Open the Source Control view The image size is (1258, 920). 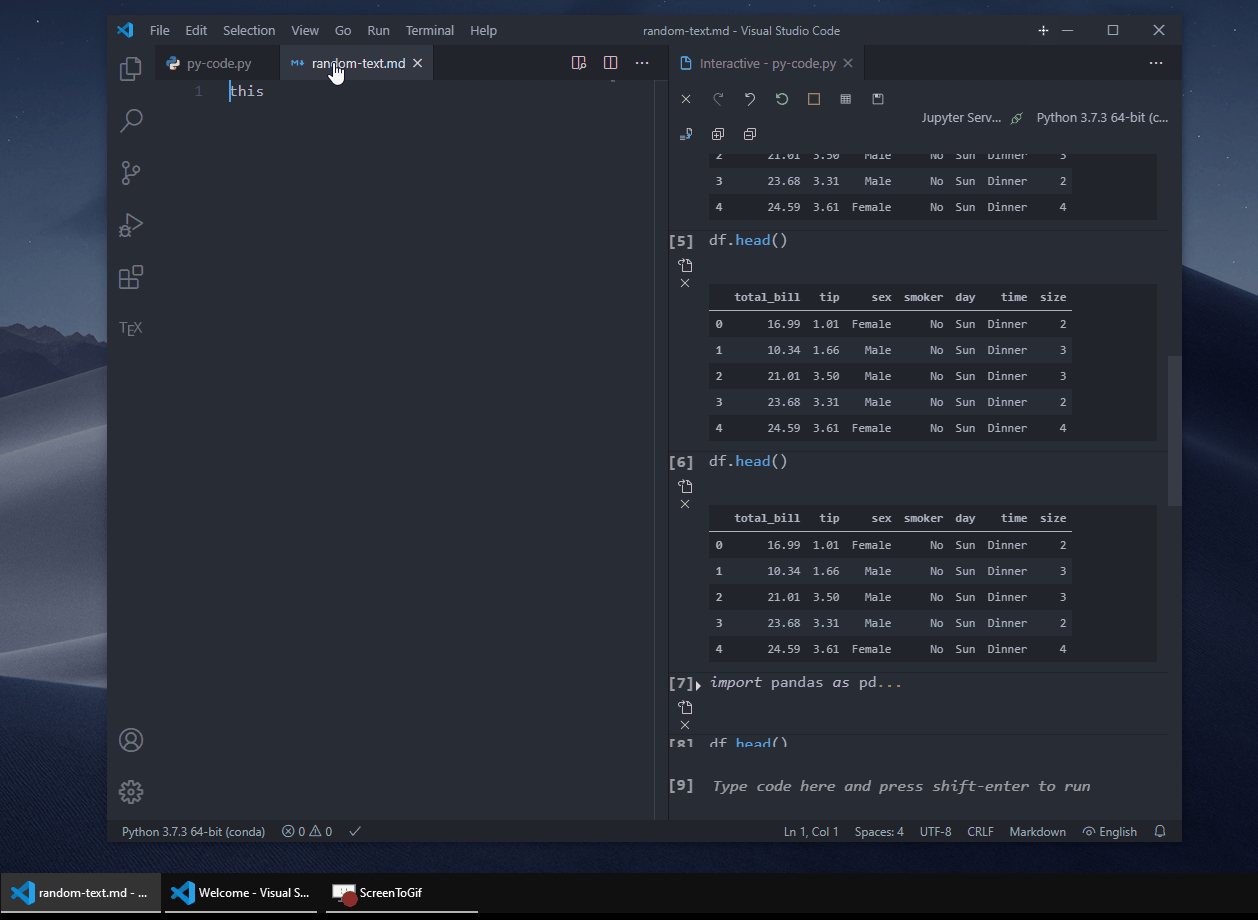click(x=130, y=173)
